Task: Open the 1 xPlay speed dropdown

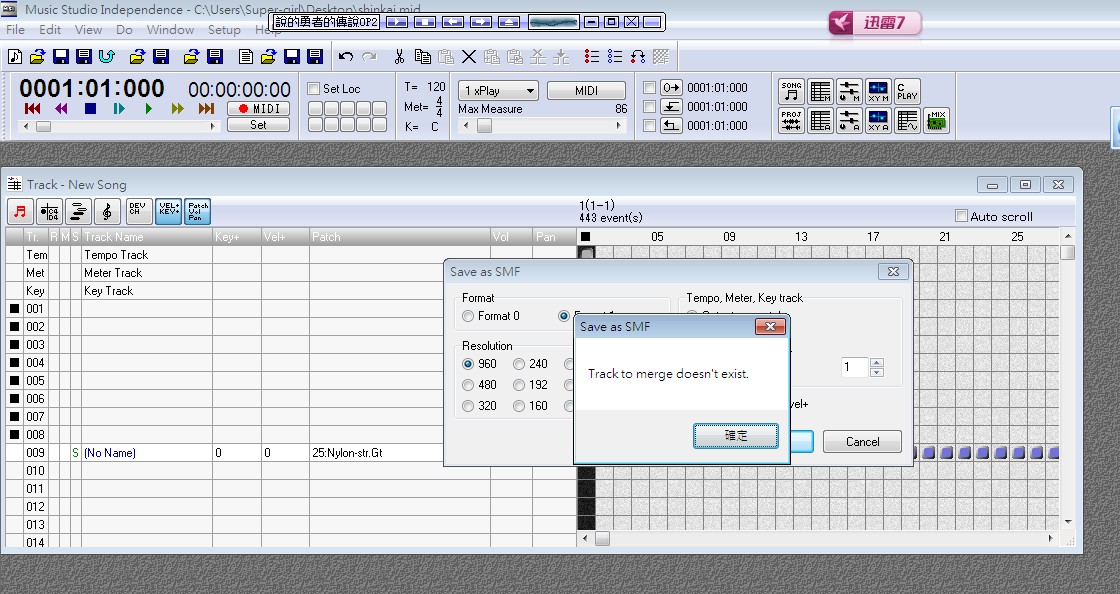Action: [498, 91]
